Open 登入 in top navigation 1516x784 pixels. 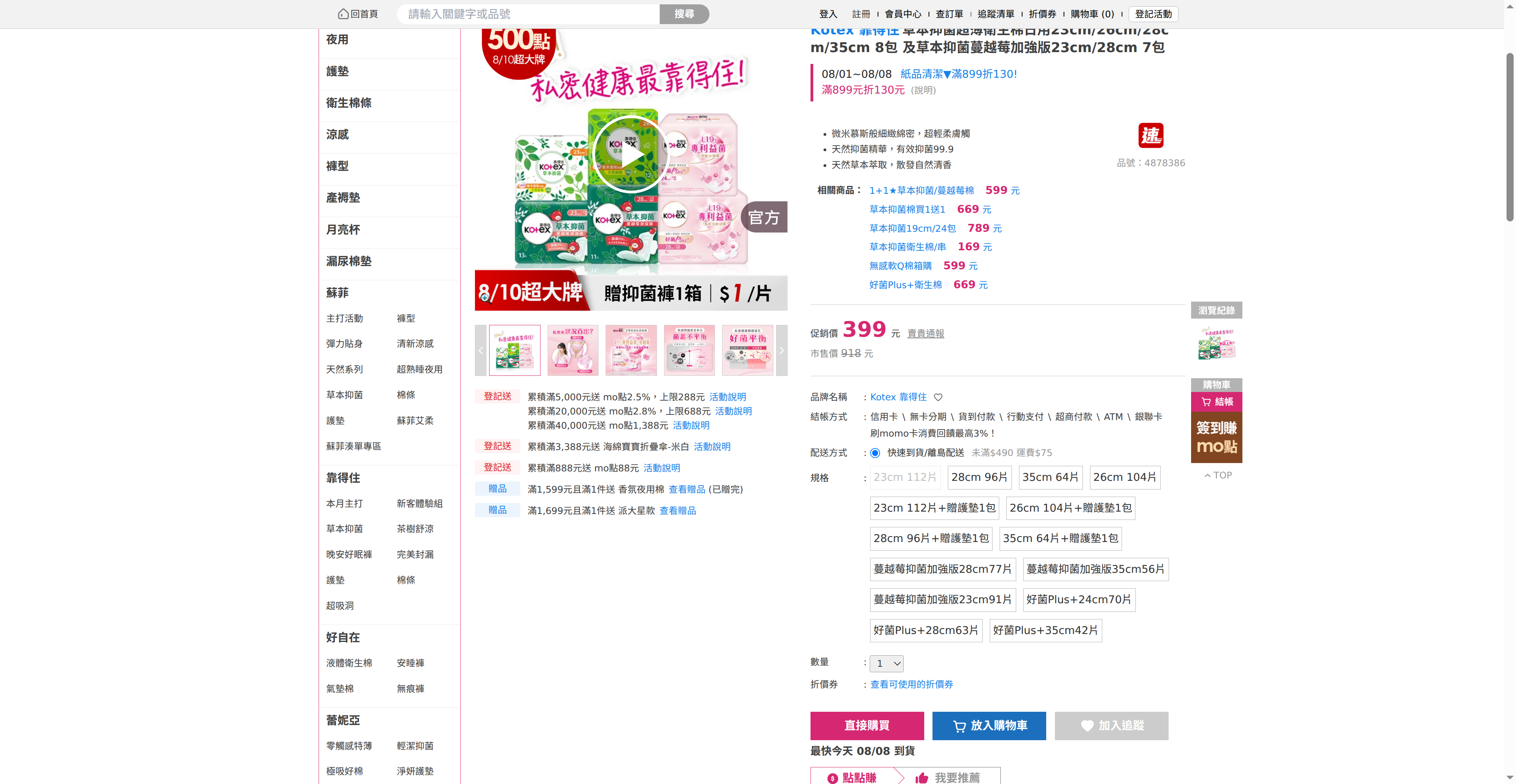828,14
